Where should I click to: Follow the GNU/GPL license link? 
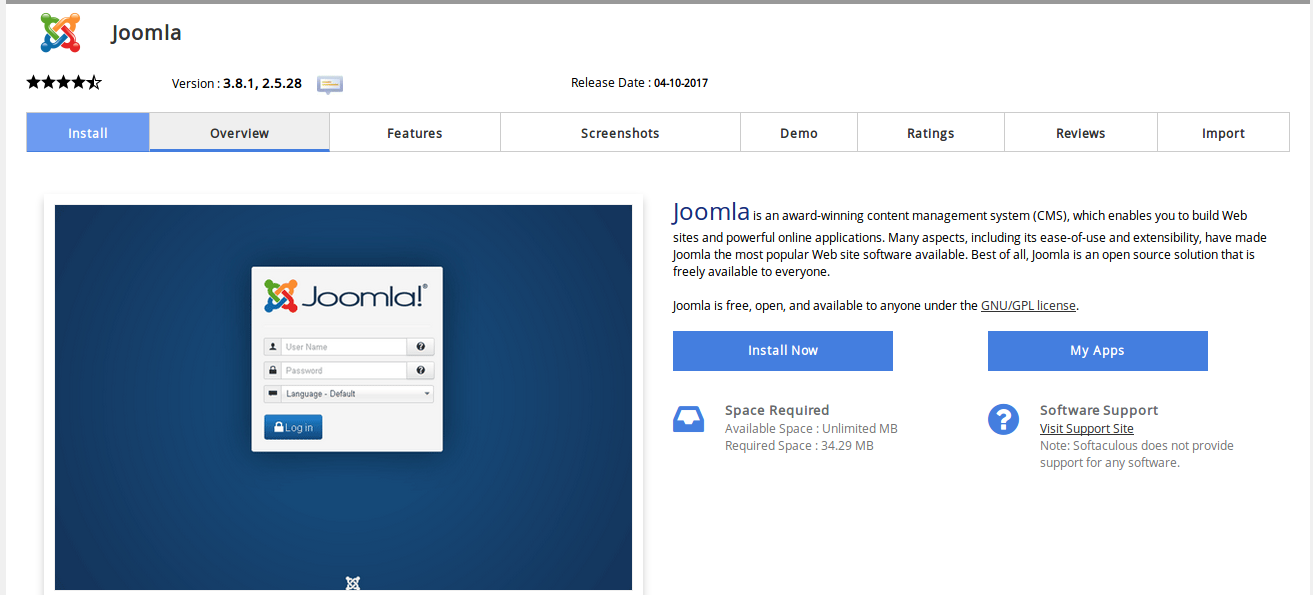point(1028,306)
